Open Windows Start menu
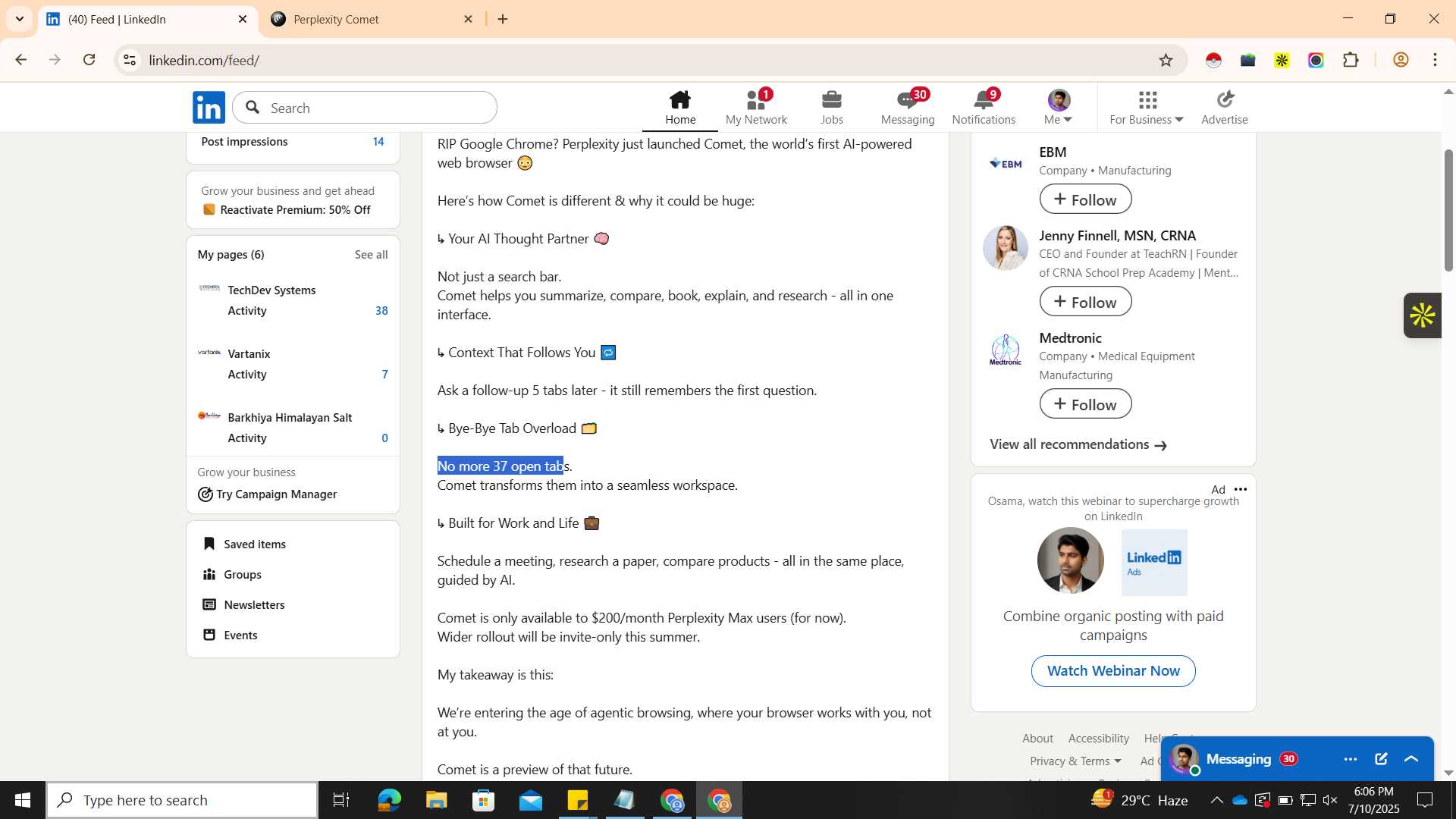The height and width of the screenshot is (819, 1456). coord(22,800)
